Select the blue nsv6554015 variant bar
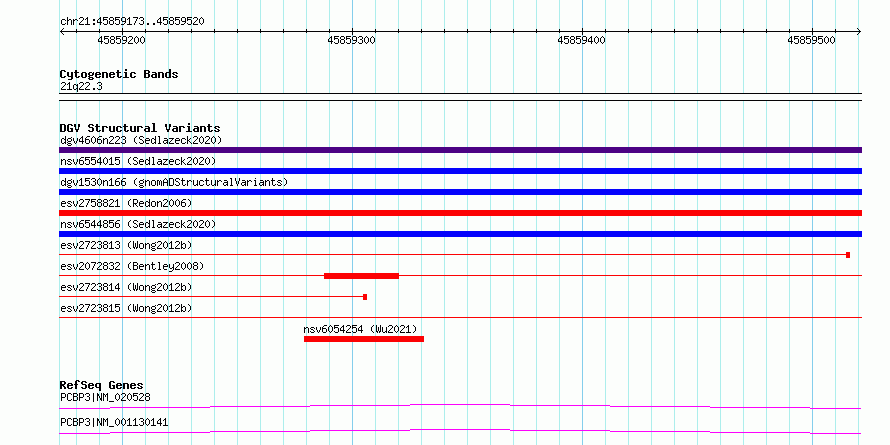This screenshot has width=890, height=445. pyautogui.click(x=460, y=171)
